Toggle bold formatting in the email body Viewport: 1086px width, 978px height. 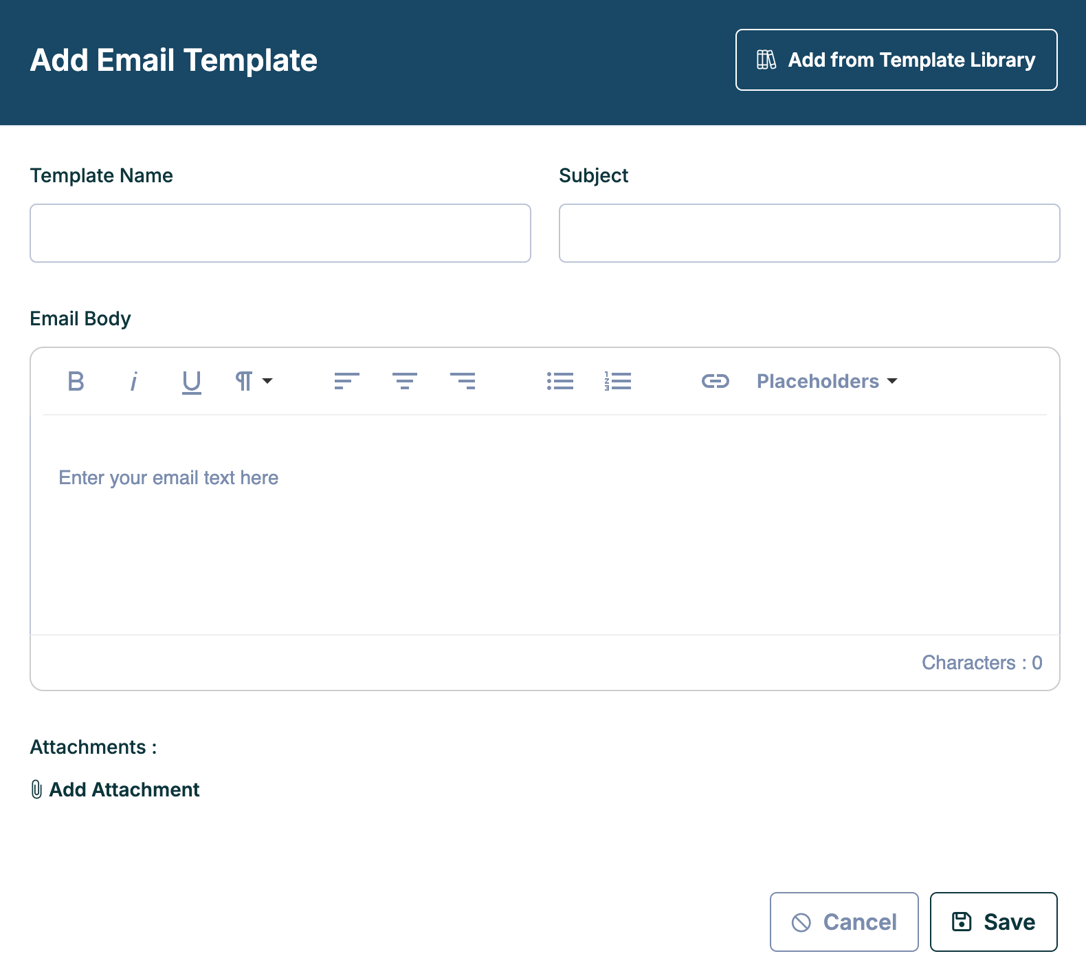[x=76, y=381]
